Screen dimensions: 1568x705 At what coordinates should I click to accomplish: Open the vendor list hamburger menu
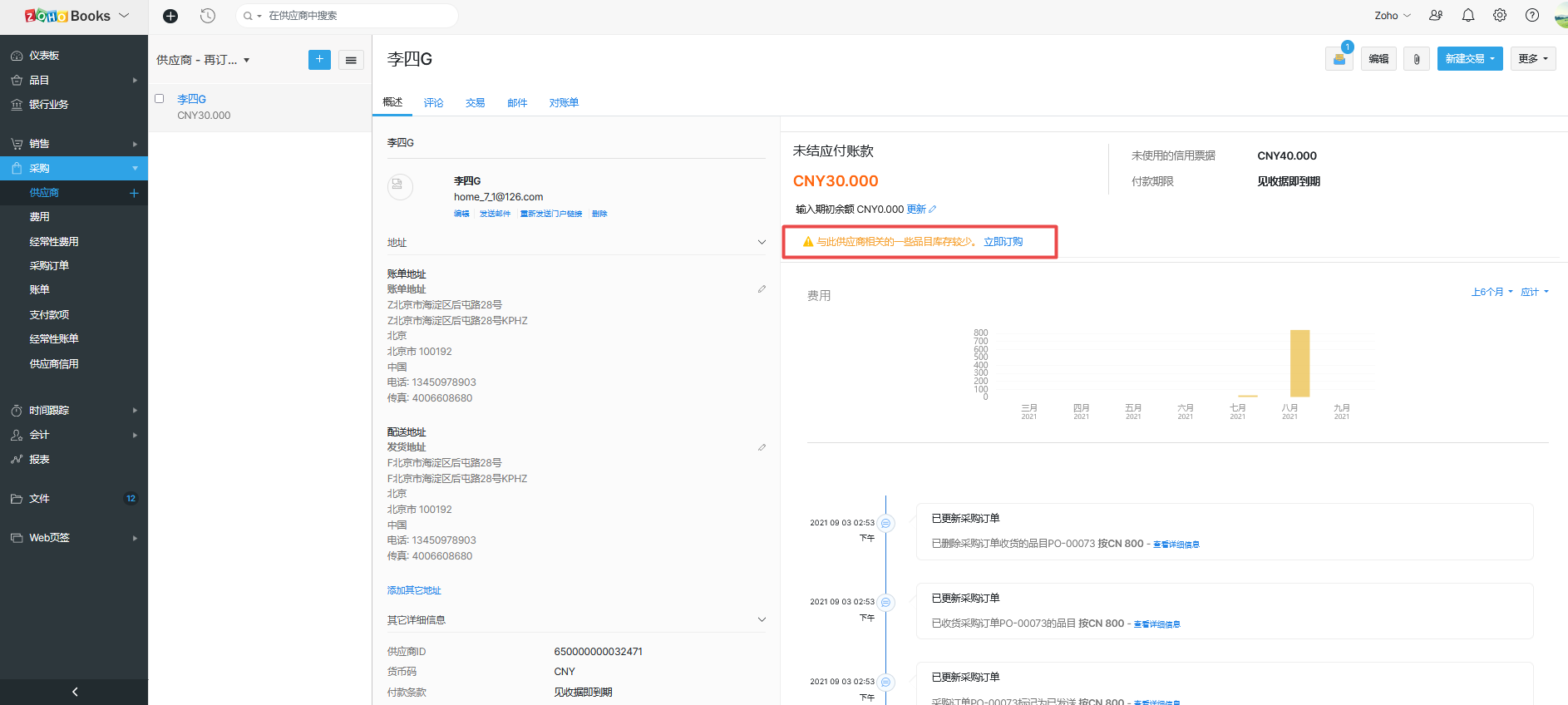[351, 60]
